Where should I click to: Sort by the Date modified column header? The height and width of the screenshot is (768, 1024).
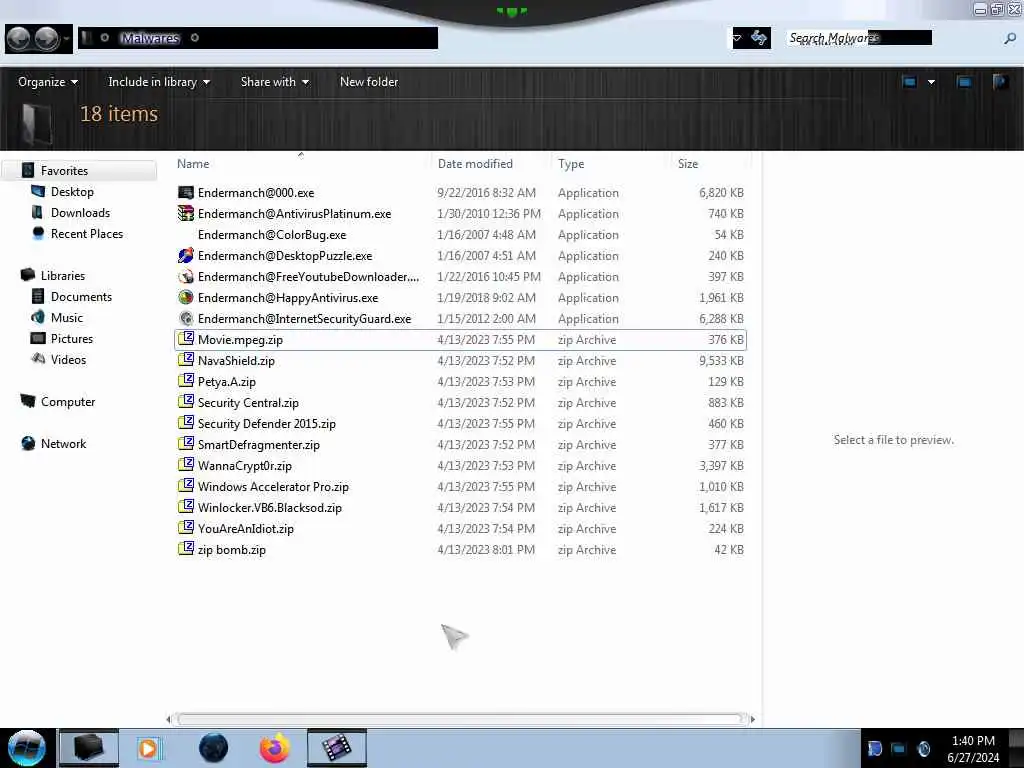click(x=475, y=164)
